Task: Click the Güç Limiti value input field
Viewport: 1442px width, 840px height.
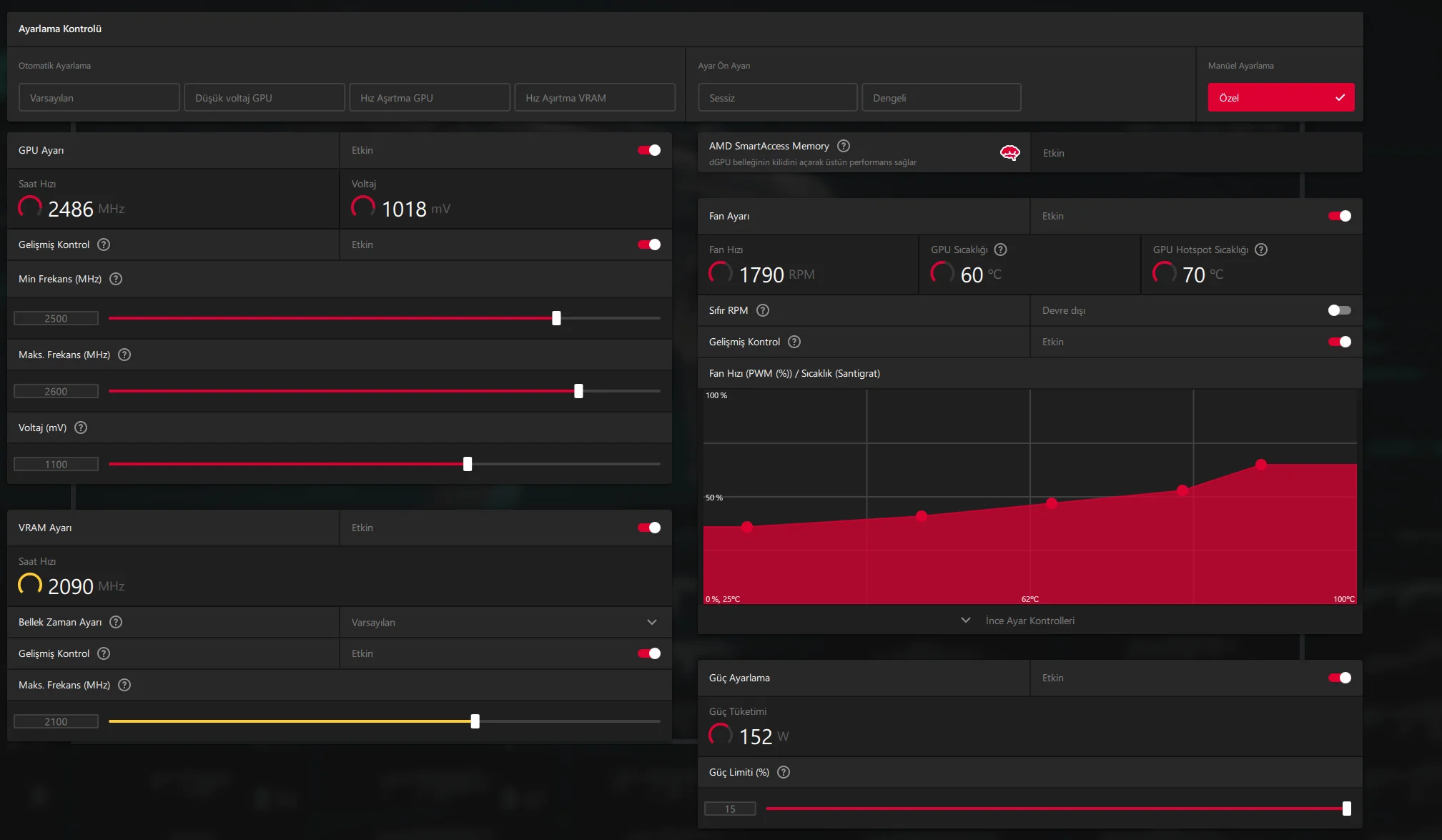Action: (x=730, y=809)
